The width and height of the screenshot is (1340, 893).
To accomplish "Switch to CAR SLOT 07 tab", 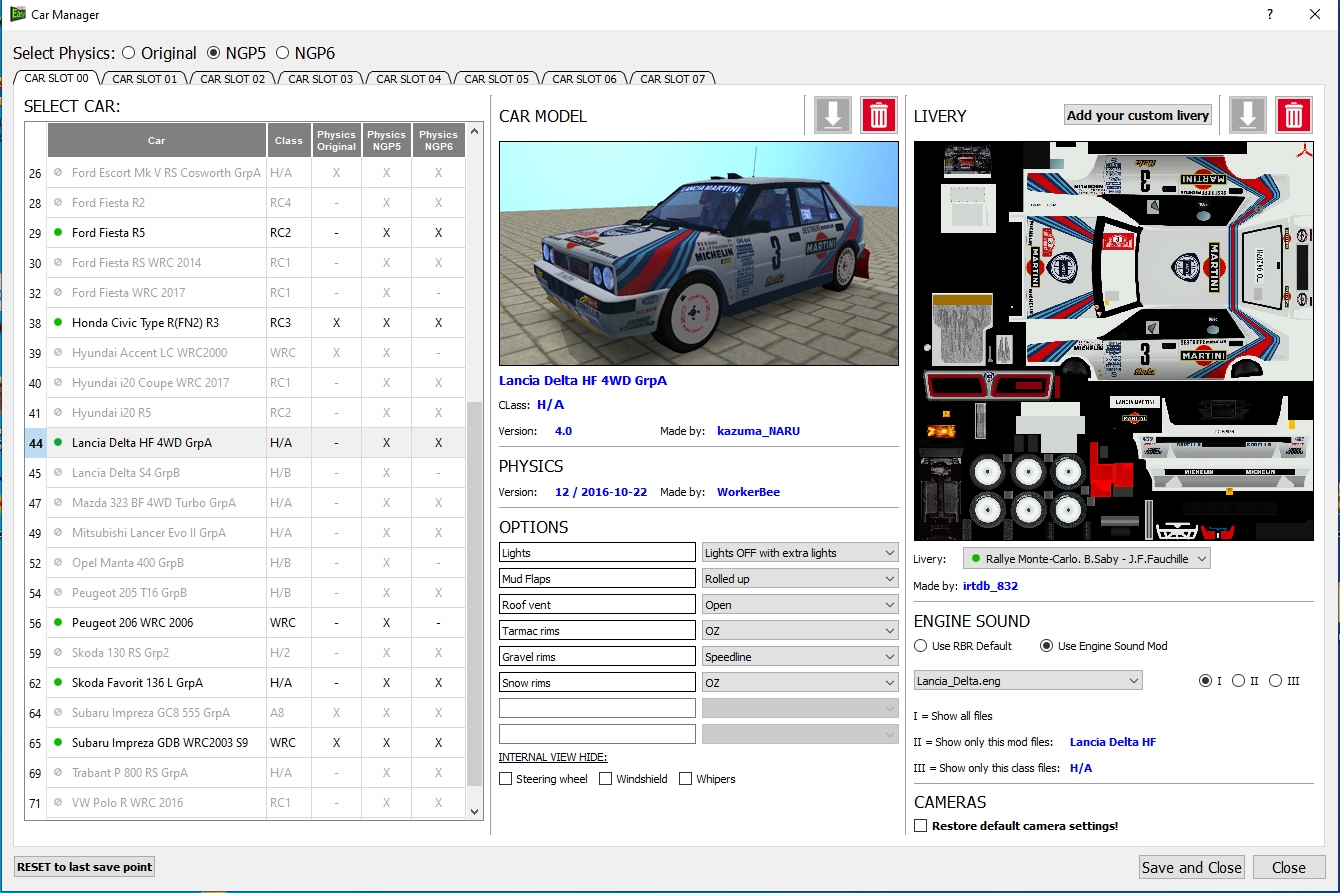I will (672, 79).
